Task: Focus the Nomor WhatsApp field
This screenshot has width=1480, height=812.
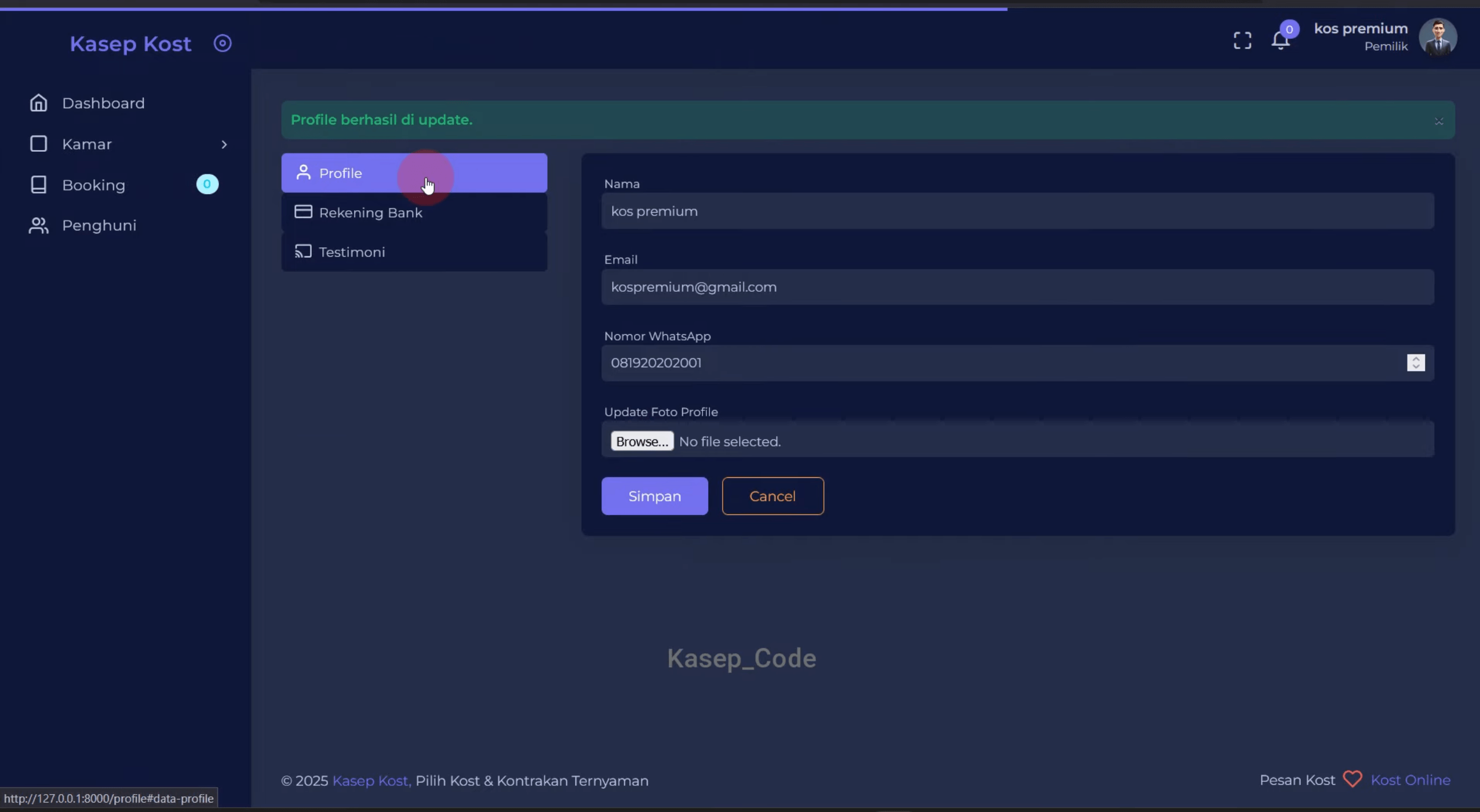Action: pyautogui.click(x=1018, y=363)
